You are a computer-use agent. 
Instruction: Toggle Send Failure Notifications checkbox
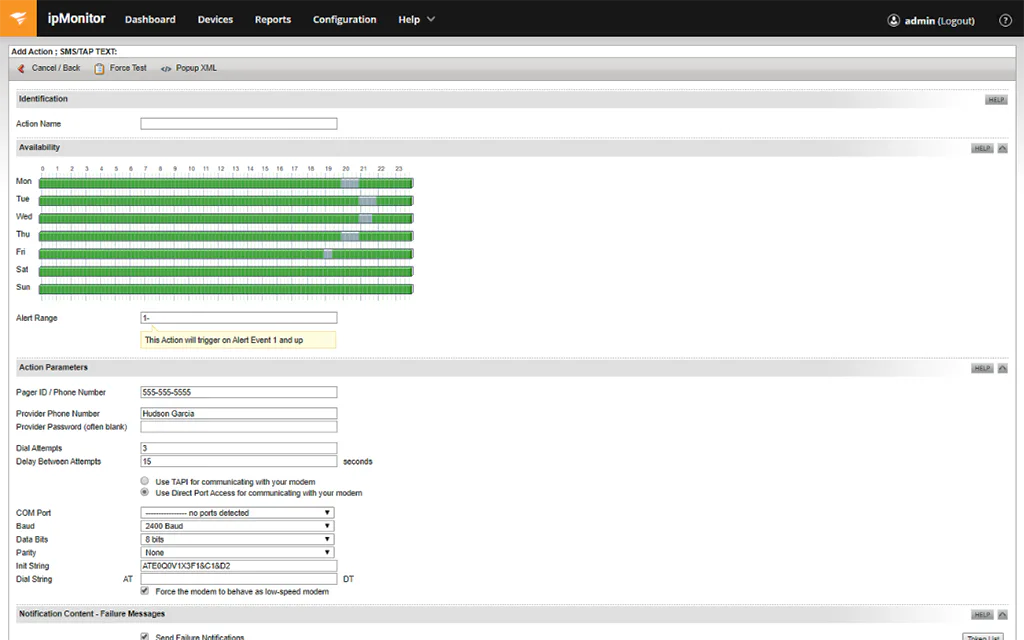(144, 636)
